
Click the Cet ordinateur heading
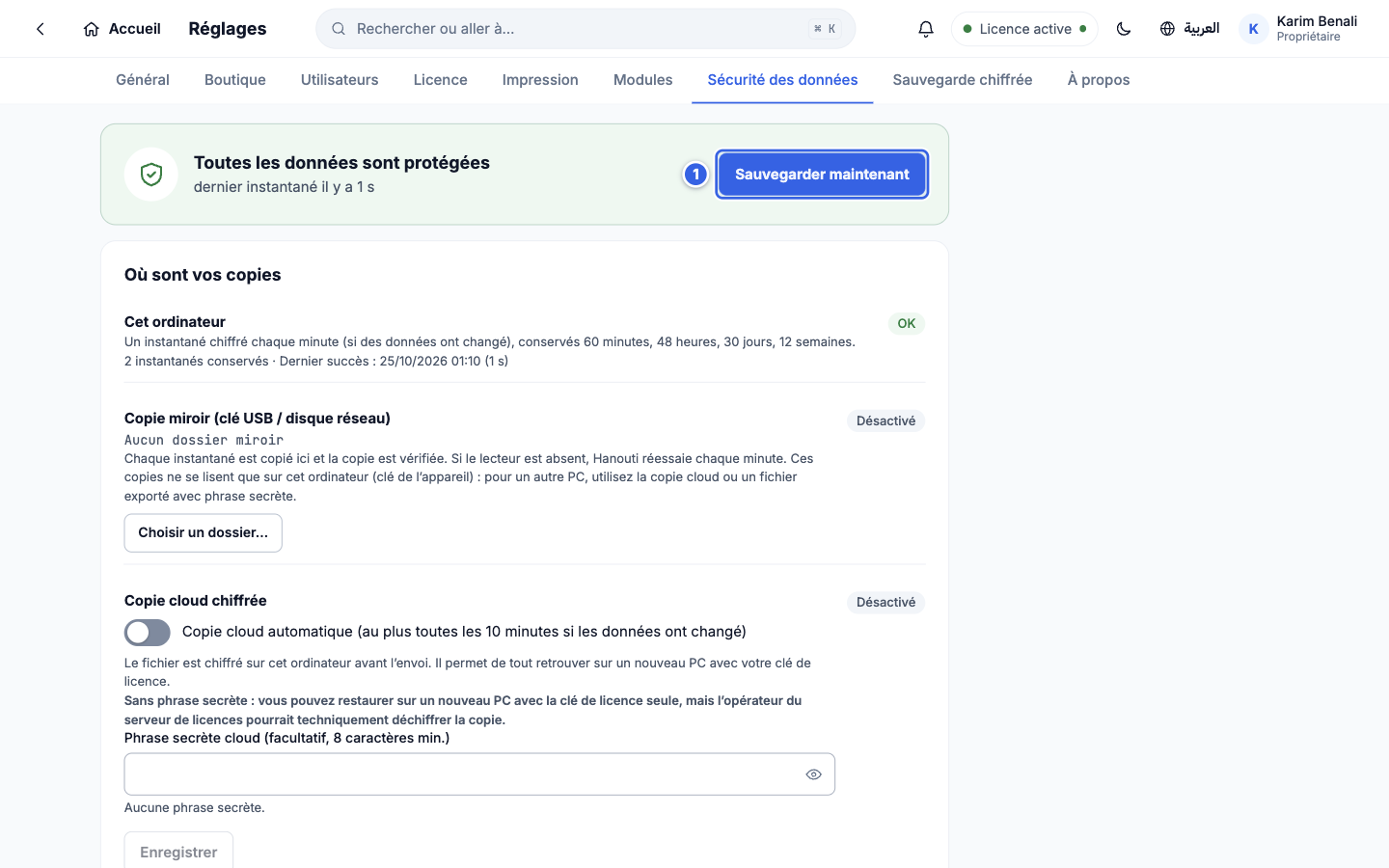[175, 322]
